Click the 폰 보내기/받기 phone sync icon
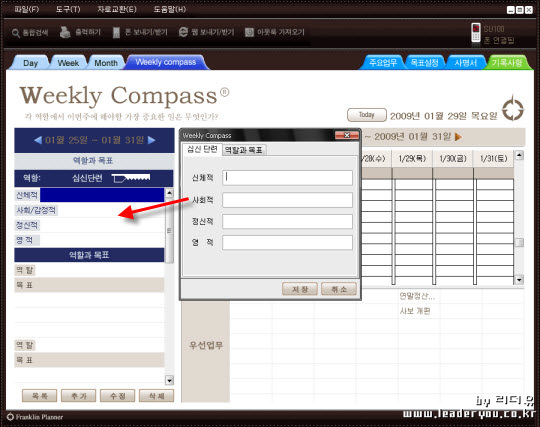The width and height of the screenshot is (540, 427). tap(116, 32)
